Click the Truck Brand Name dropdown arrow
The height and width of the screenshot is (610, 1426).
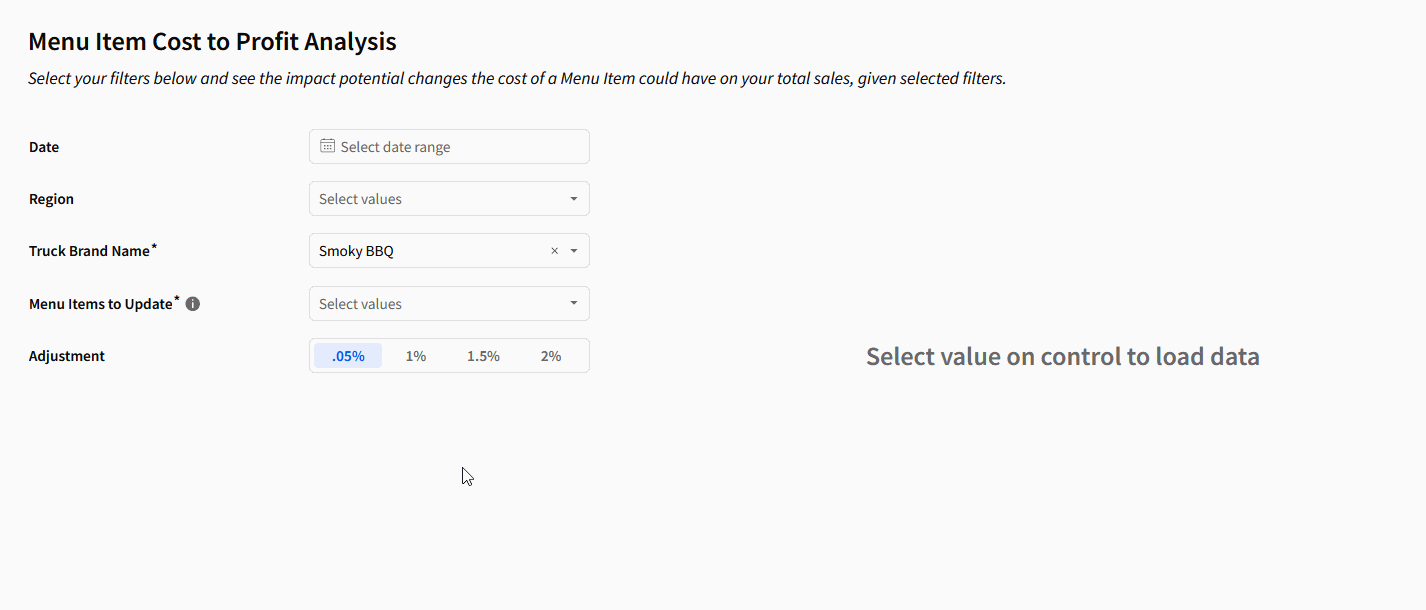pos(574,251)
